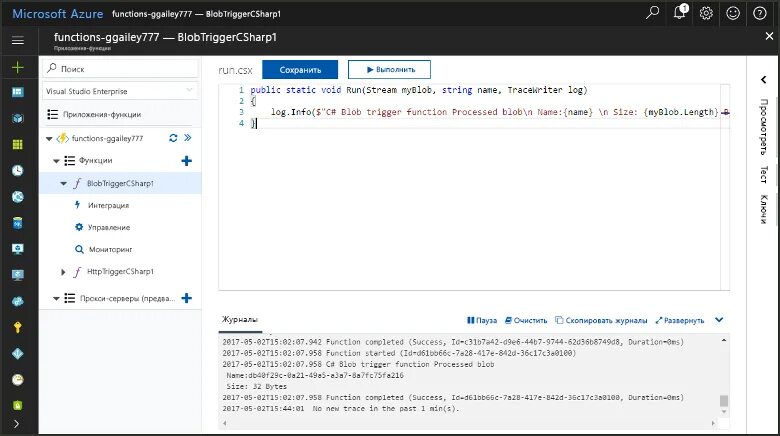Screen dimensions: 780x436
Task: Click the Выполнить run button
Action: [x=390, y=70]
